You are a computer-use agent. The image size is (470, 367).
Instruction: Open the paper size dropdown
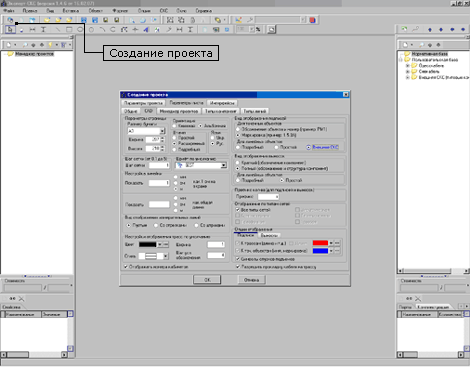[162, 131]
